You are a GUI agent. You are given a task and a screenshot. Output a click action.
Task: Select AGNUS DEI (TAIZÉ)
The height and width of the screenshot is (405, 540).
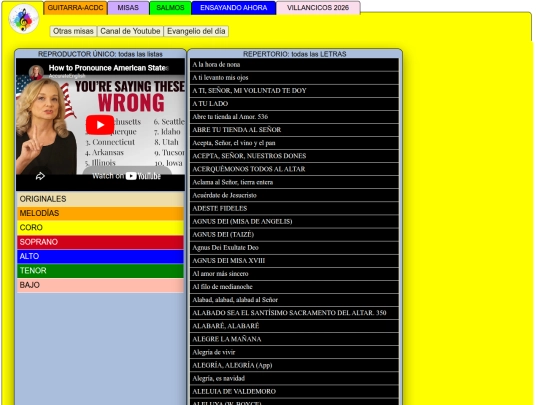click(x=294, y=235)
